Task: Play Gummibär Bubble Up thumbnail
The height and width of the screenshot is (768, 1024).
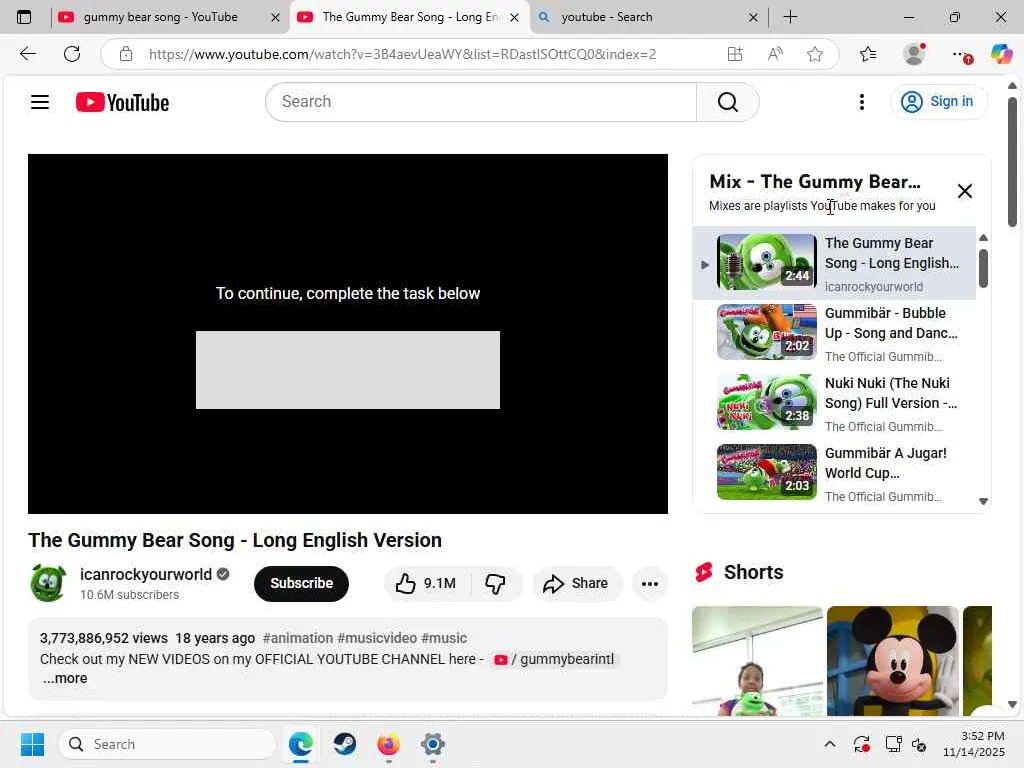Action: pyautogui.click(x=767, y=332)
